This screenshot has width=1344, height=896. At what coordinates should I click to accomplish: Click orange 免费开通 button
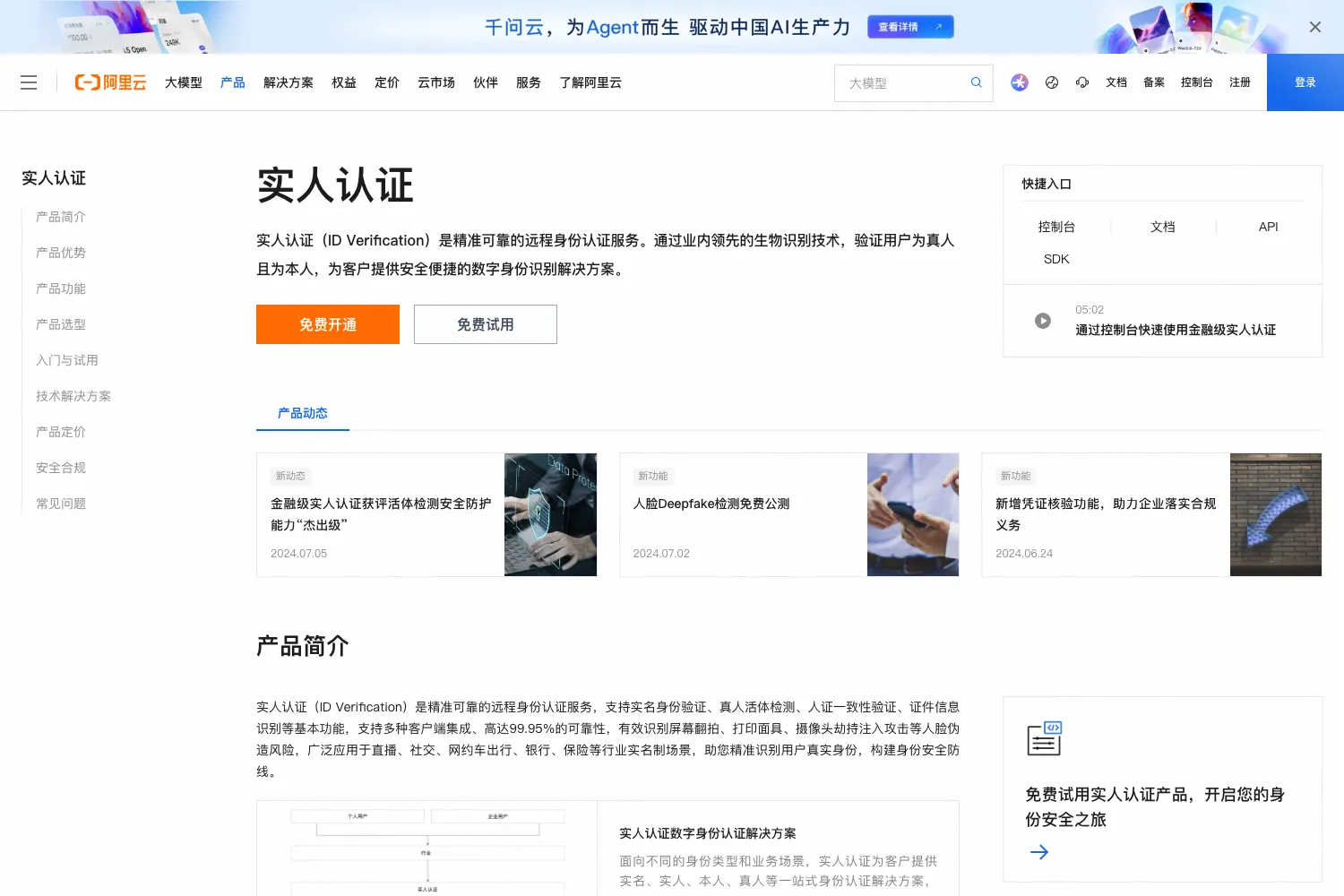[x=328, y=324]
